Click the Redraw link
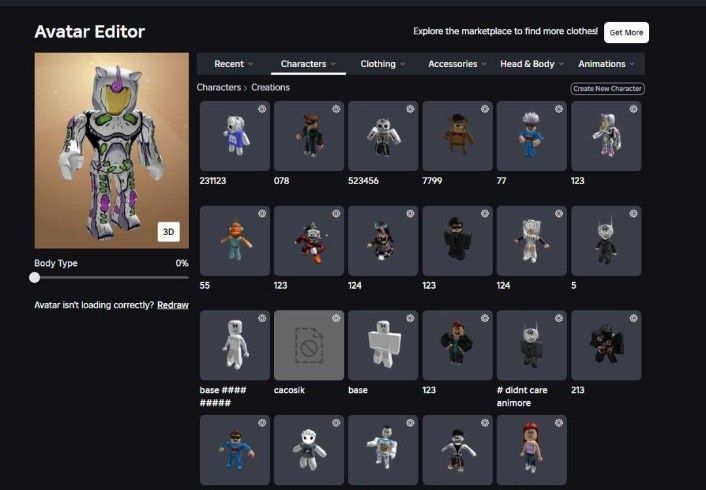706x490 pixels. coord(173,305)
